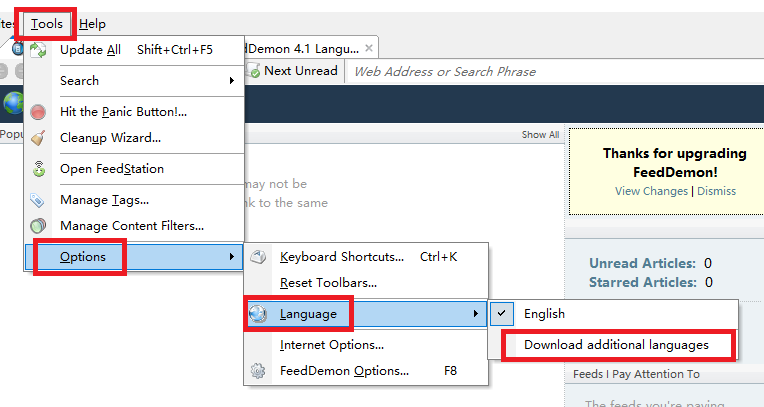This screenshot has height=407, width=764.
Task: Expand the Search submenu
Action: point(80,80)
